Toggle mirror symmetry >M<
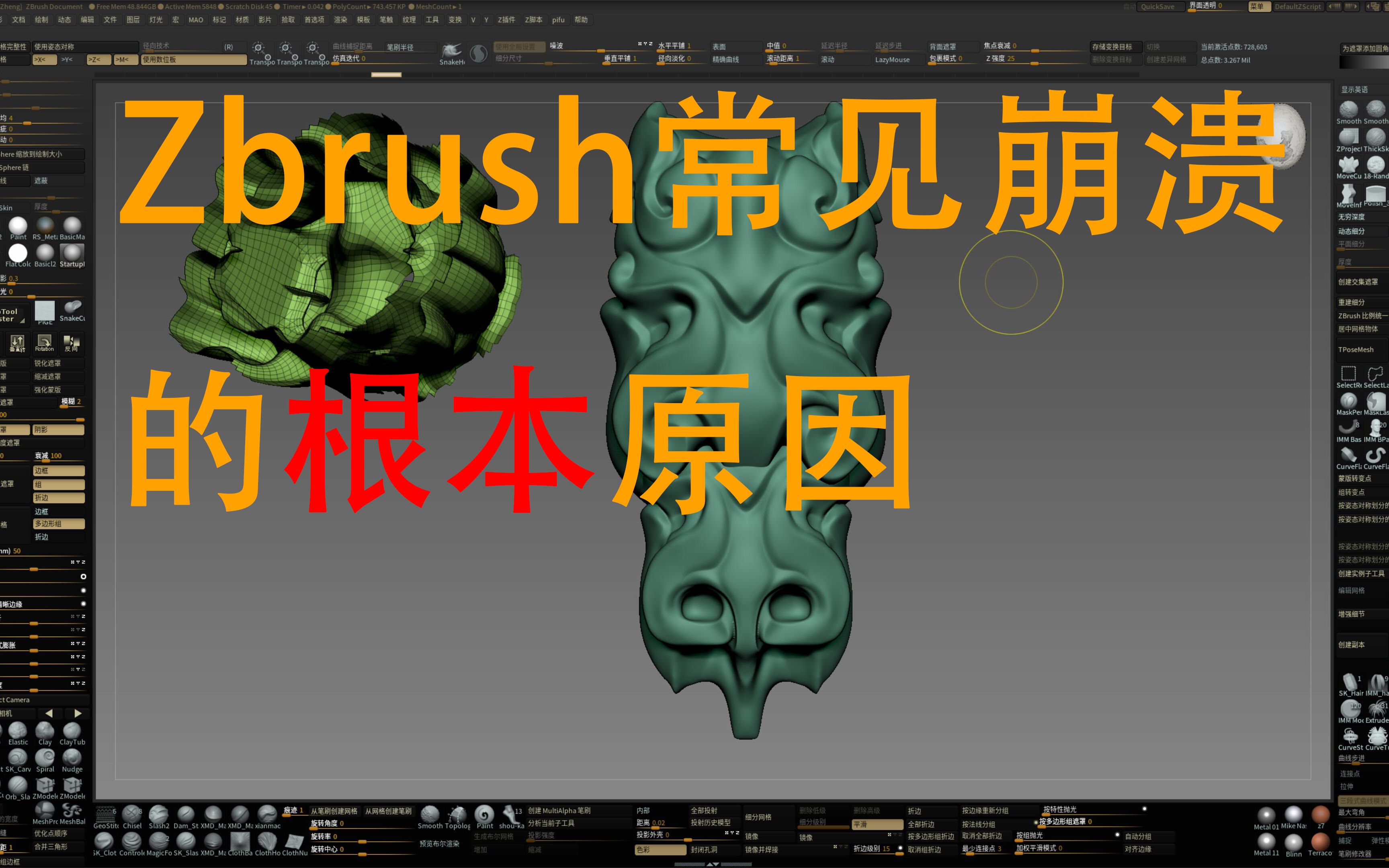 click(126, 60)
